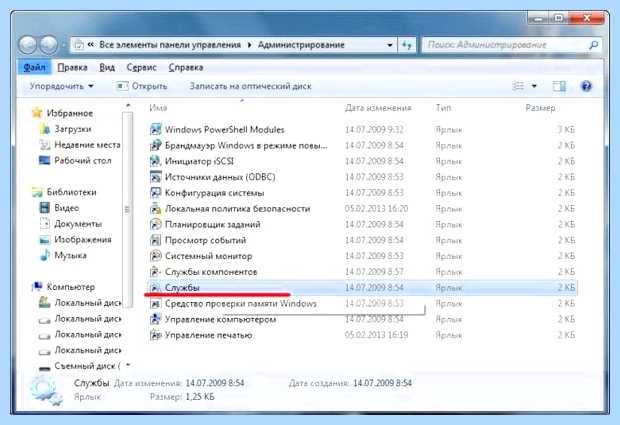
Task: Select the Брандмауэр Windows shortcut icon
Action: [x=155, y=145]
